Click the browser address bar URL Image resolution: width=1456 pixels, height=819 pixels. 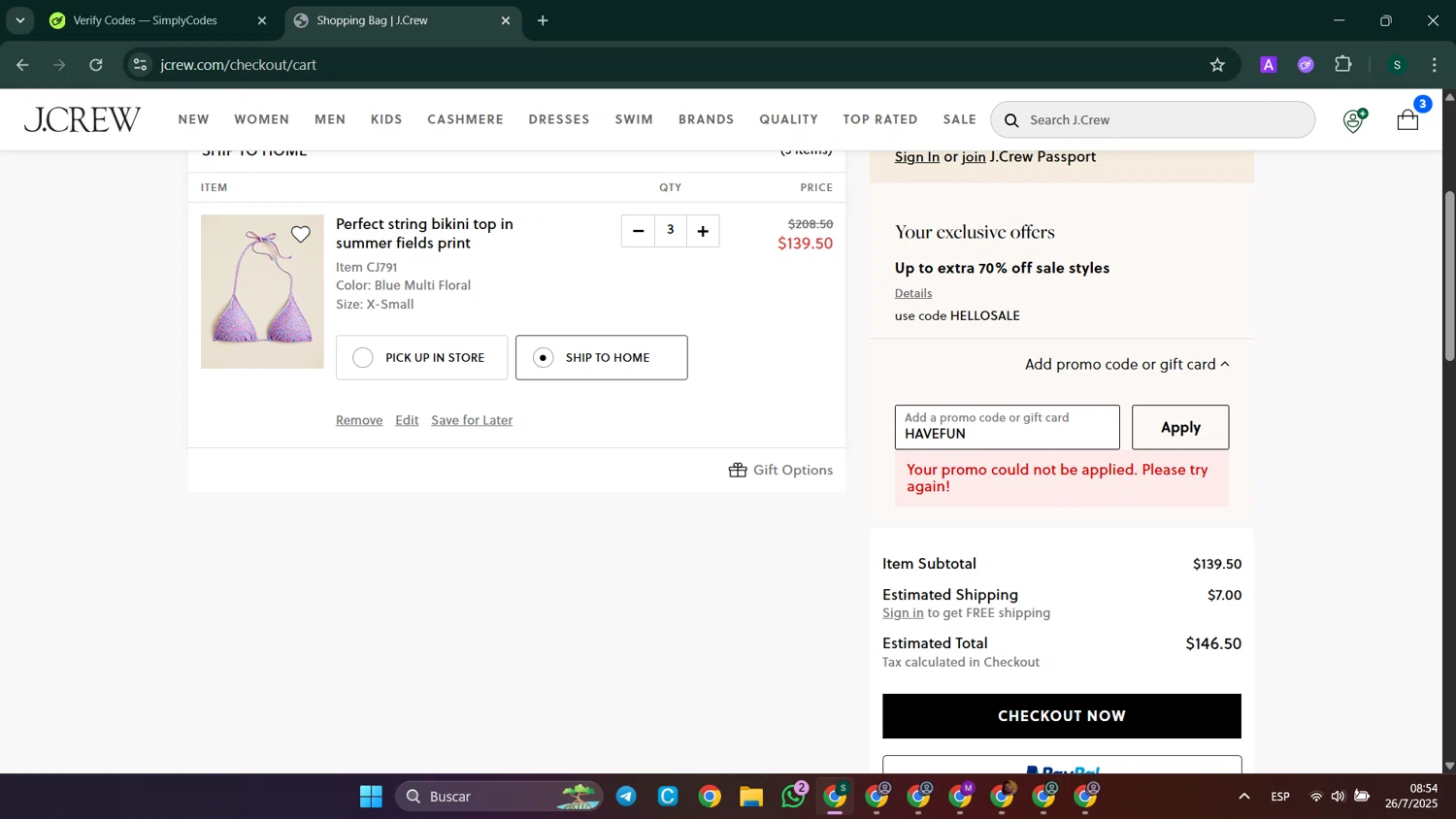coord(239,65)
